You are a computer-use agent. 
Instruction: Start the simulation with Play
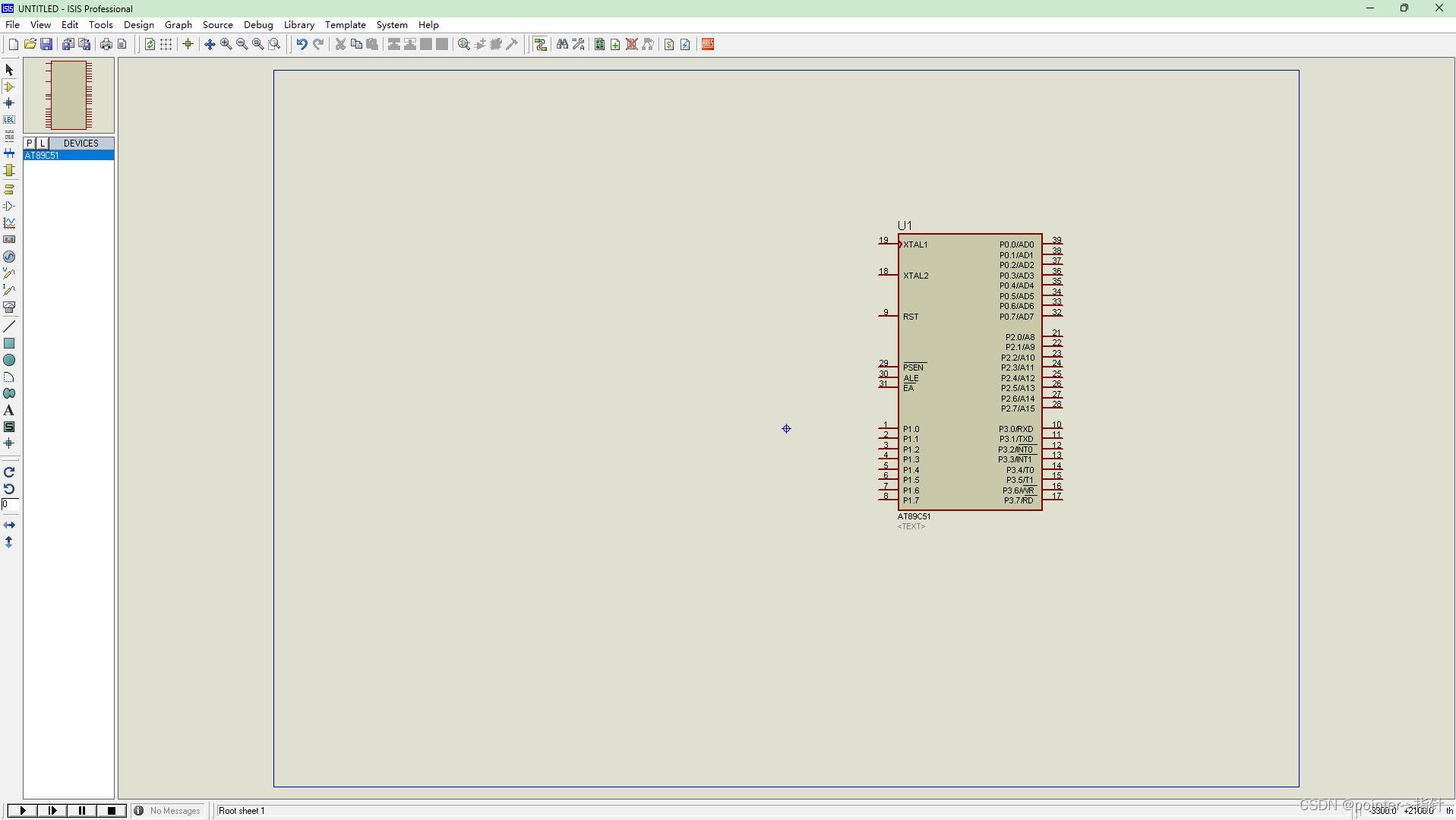coord(23,811)
